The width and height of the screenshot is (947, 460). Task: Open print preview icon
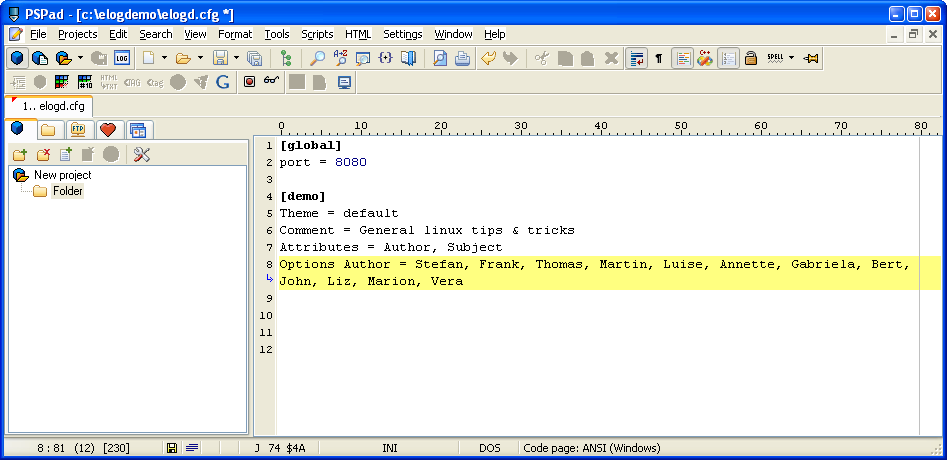coord(440,59)
